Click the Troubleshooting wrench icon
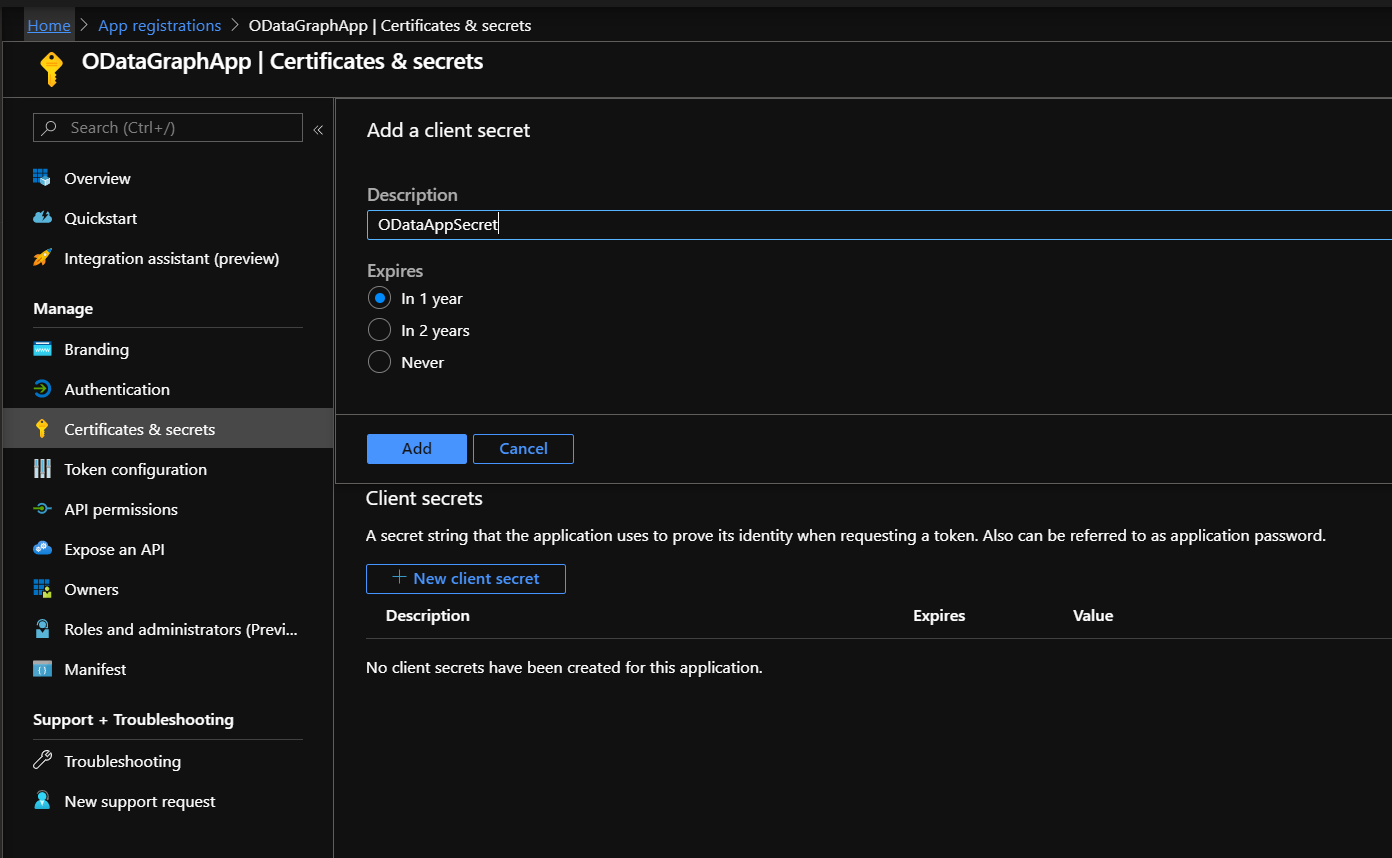The height and width of the screenshot is (858, 1392). pos(42,761)
